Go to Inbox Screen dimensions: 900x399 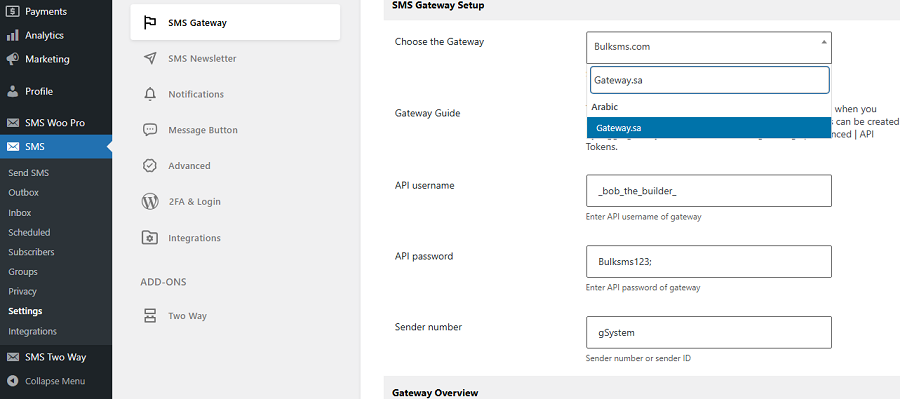[x=20, y=212]
